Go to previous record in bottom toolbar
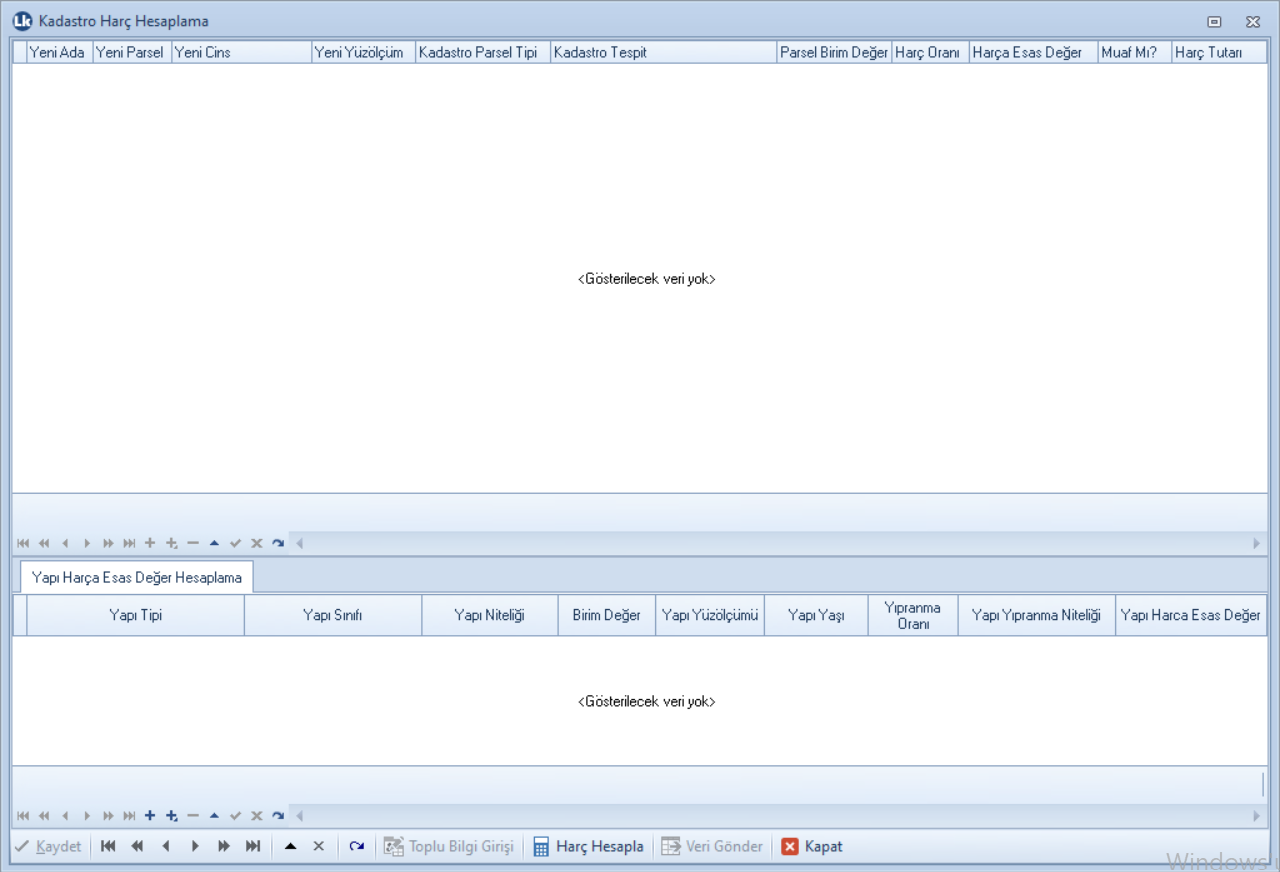This screenshot has width=1280, height=872. (x=166, y=846)
